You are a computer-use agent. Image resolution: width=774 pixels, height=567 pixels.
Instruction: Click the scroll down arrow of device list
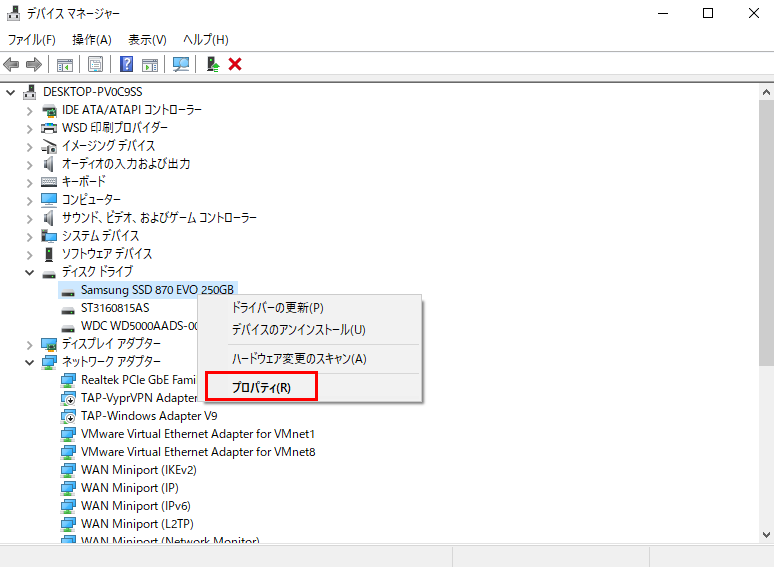pos(766,534)
